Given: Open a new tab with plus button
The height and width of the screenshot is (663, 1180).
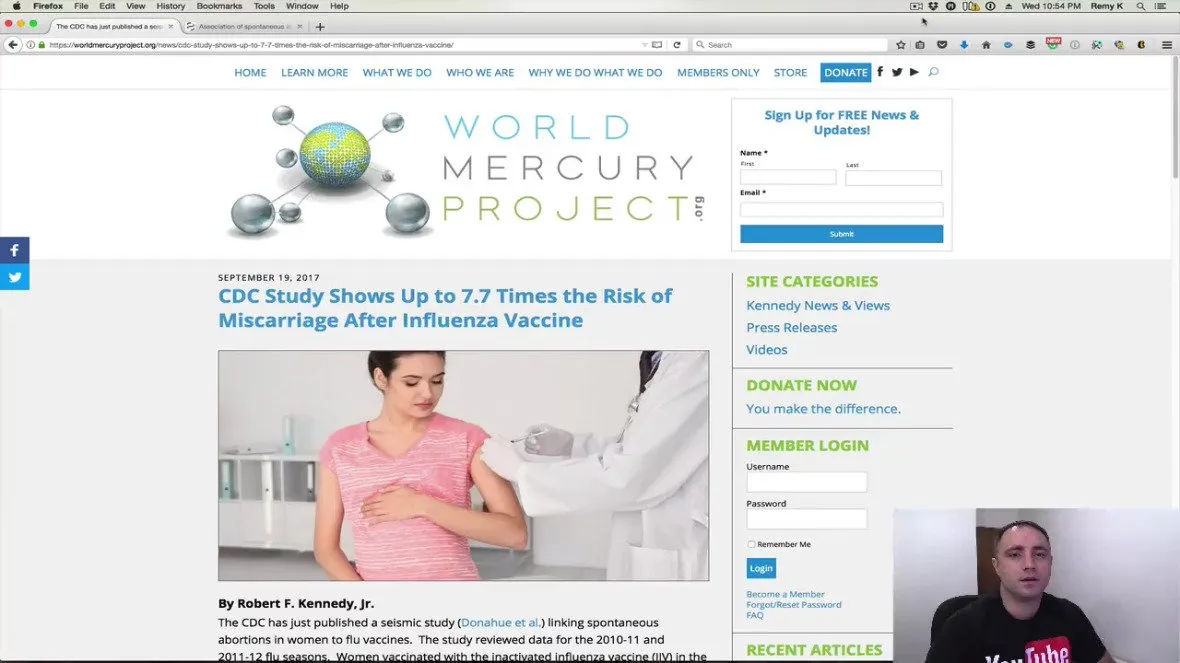Looking at the screenshot, I should [320, 27].
